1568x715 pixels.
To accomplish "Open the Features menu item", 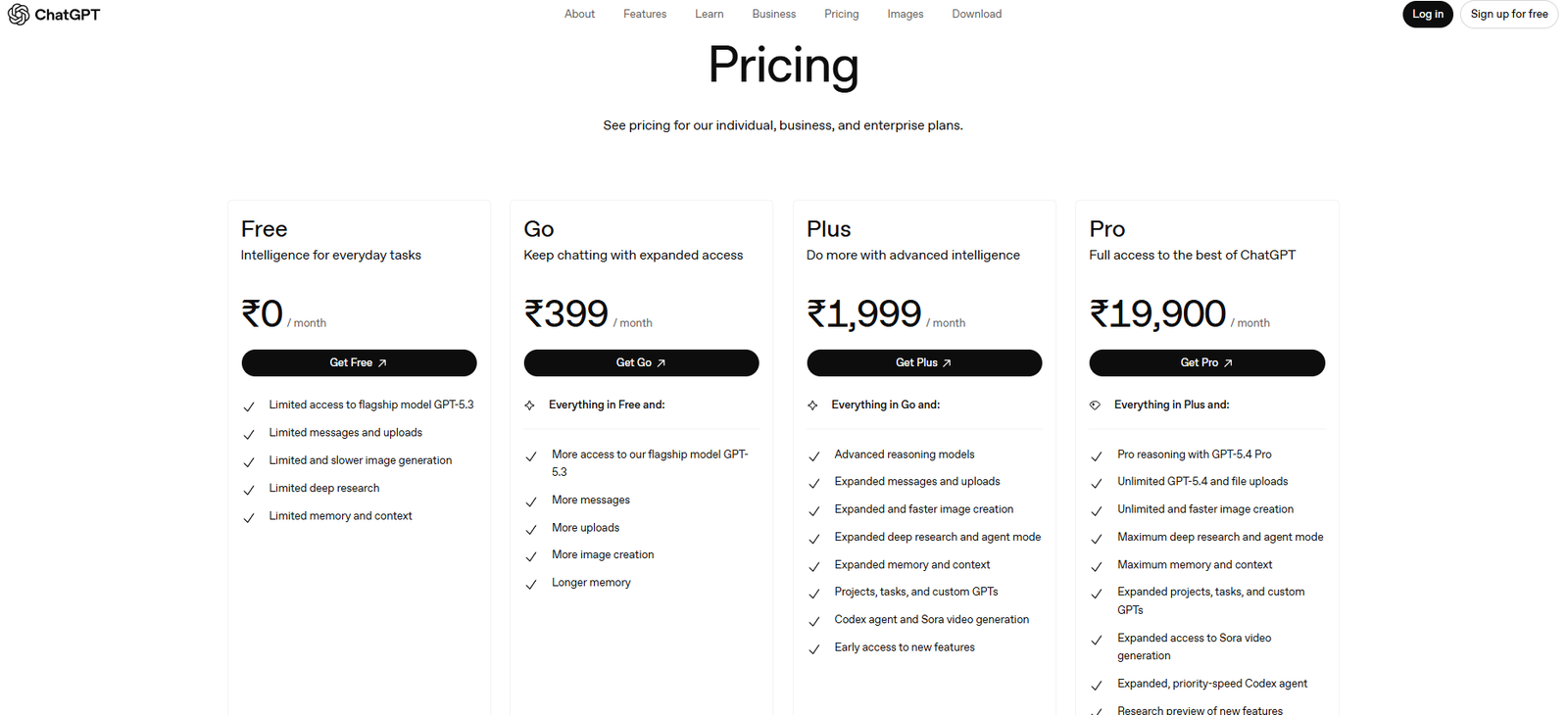I will [644, 14].
